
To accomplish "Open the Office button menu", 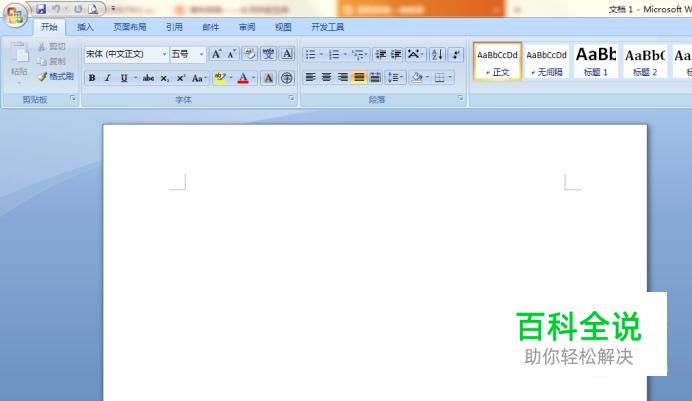I will pos(15,15).
